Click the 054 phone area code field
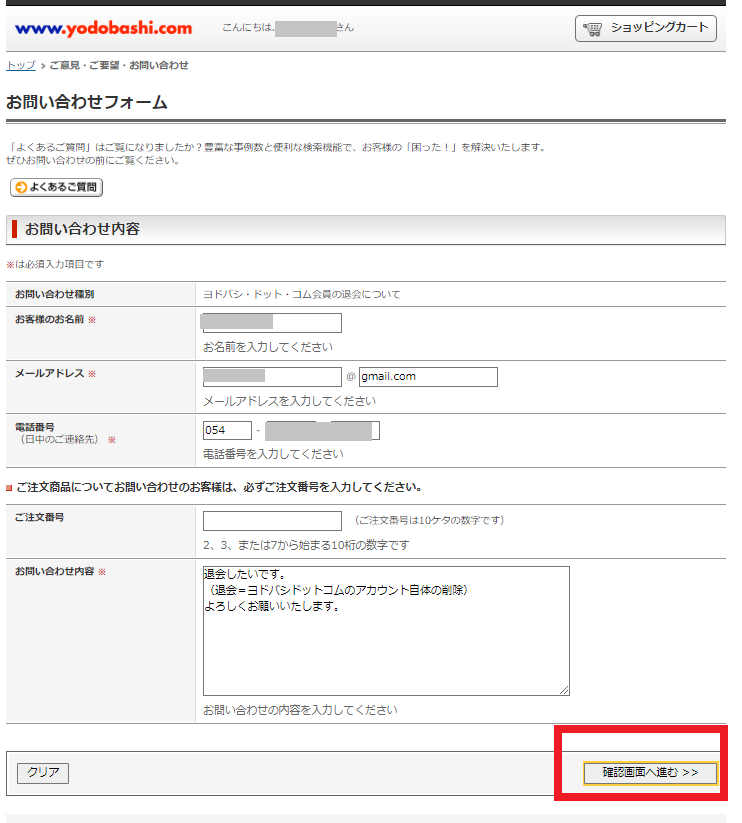Screen dimensions: 742x823 click(227, 430)
